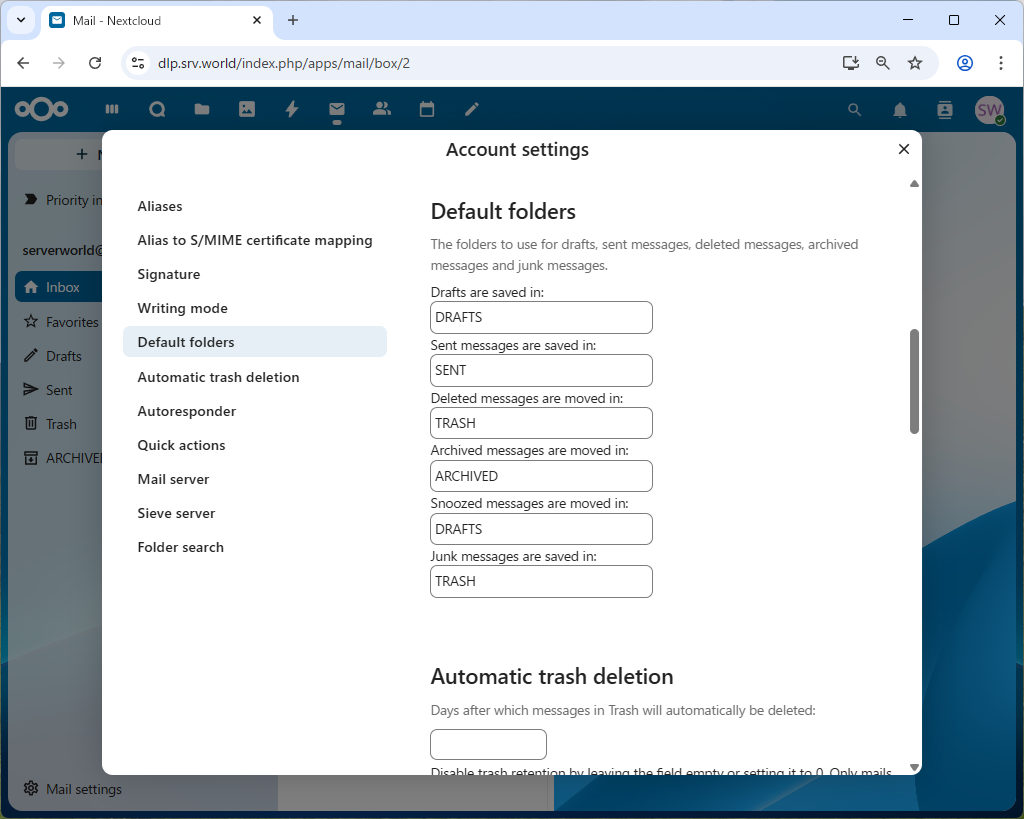Bookmark this page with the star icon
The height and width of the screenshot is (819, 1024).
tap(915, 63)
